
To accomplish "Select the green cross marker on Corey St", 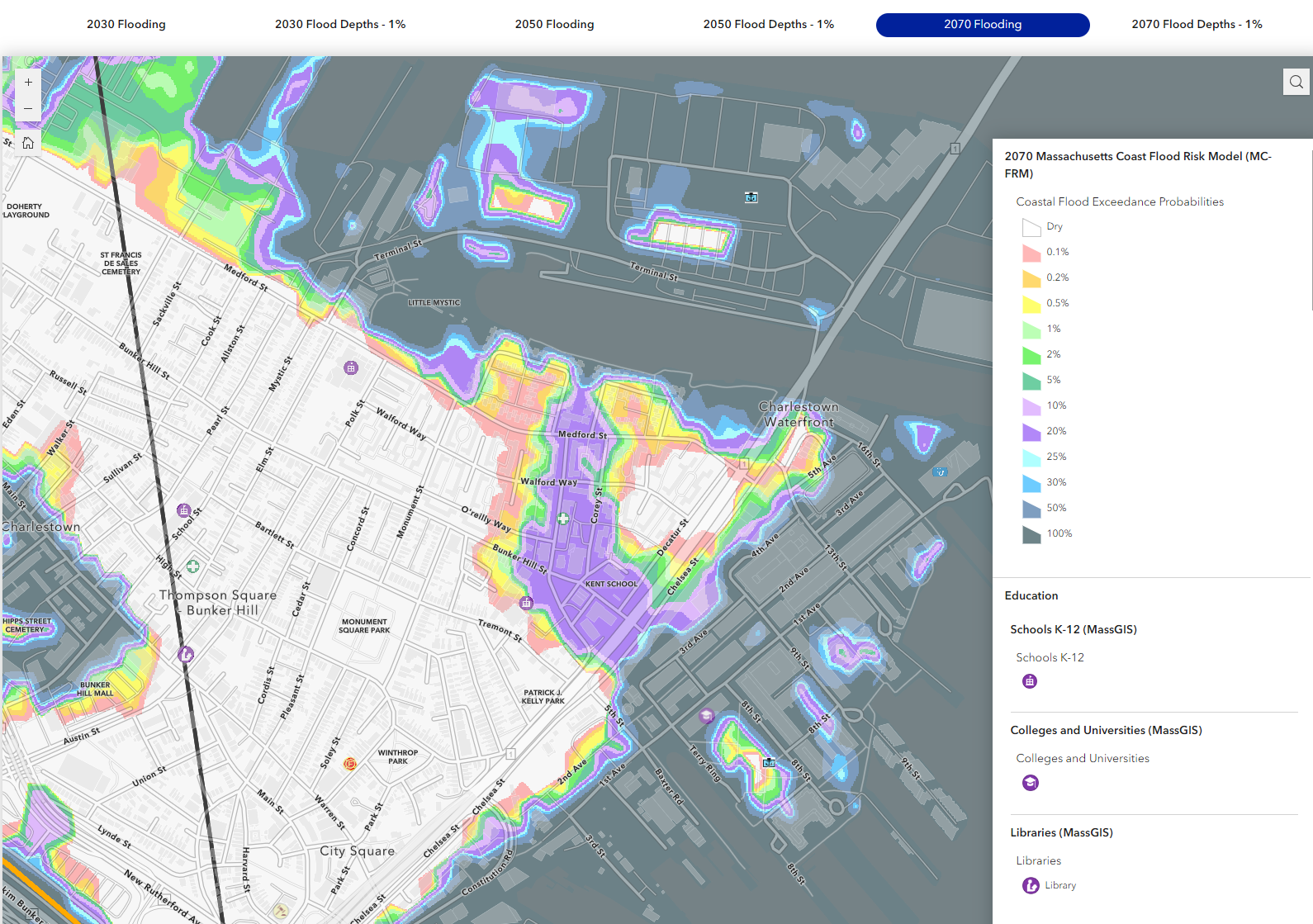I will pos(563,519).
